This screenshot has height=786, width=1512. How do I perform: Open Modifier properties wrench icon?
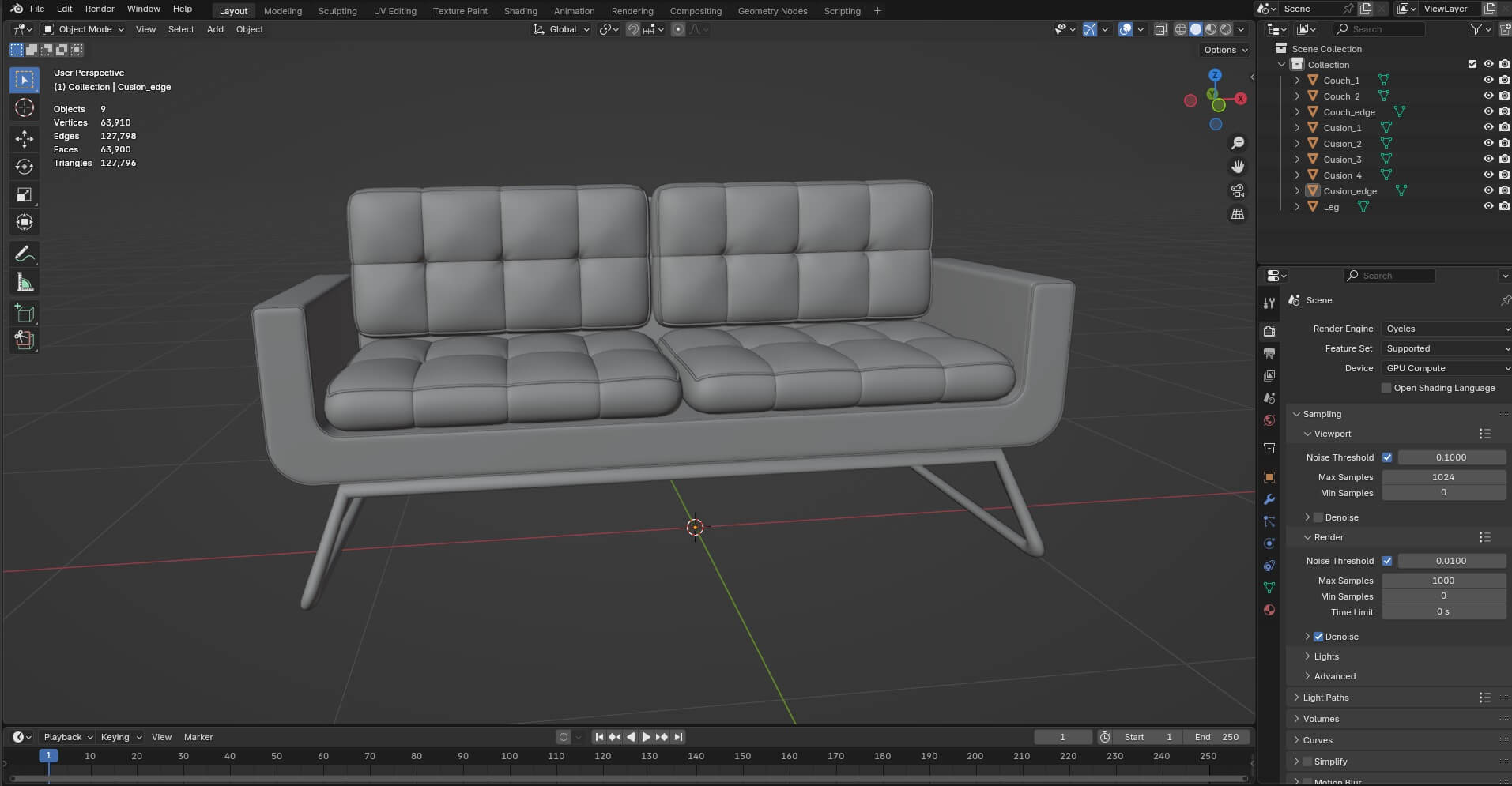click(1269, 499)
